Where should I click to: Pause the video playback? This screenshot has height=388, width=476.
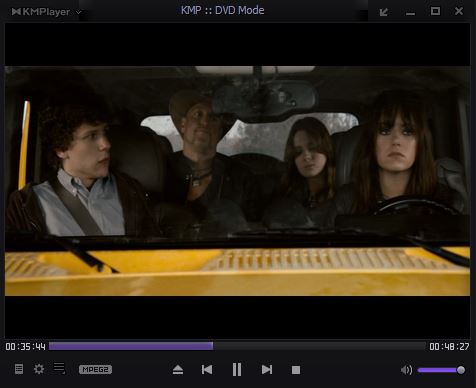(x=237, y=370)
